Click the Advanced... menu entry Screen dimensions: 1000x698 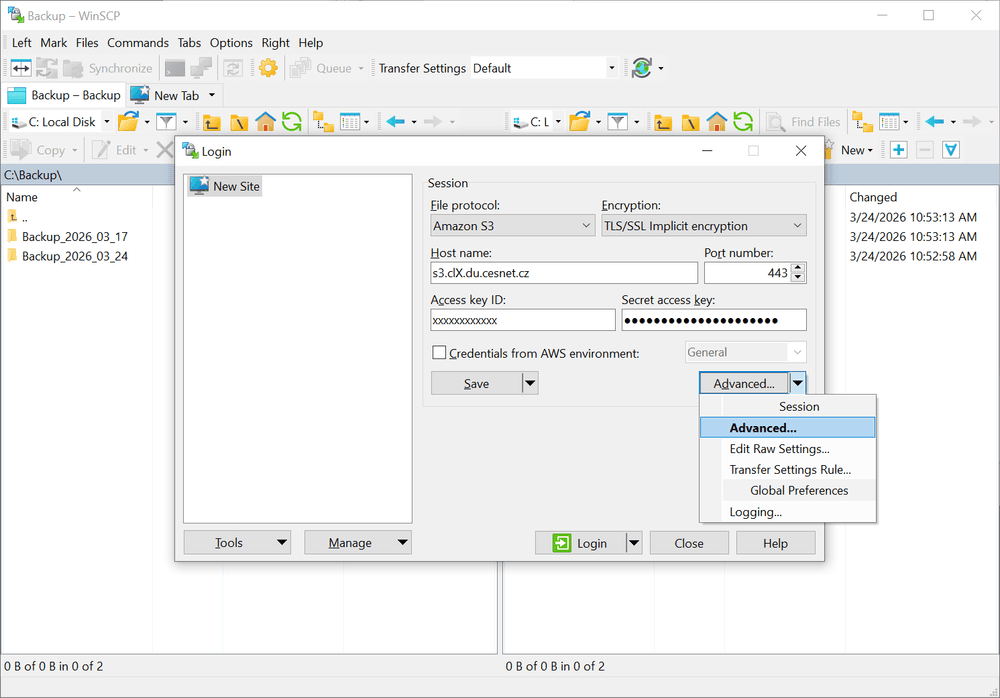pyautogui.click(x=788, y=427)
